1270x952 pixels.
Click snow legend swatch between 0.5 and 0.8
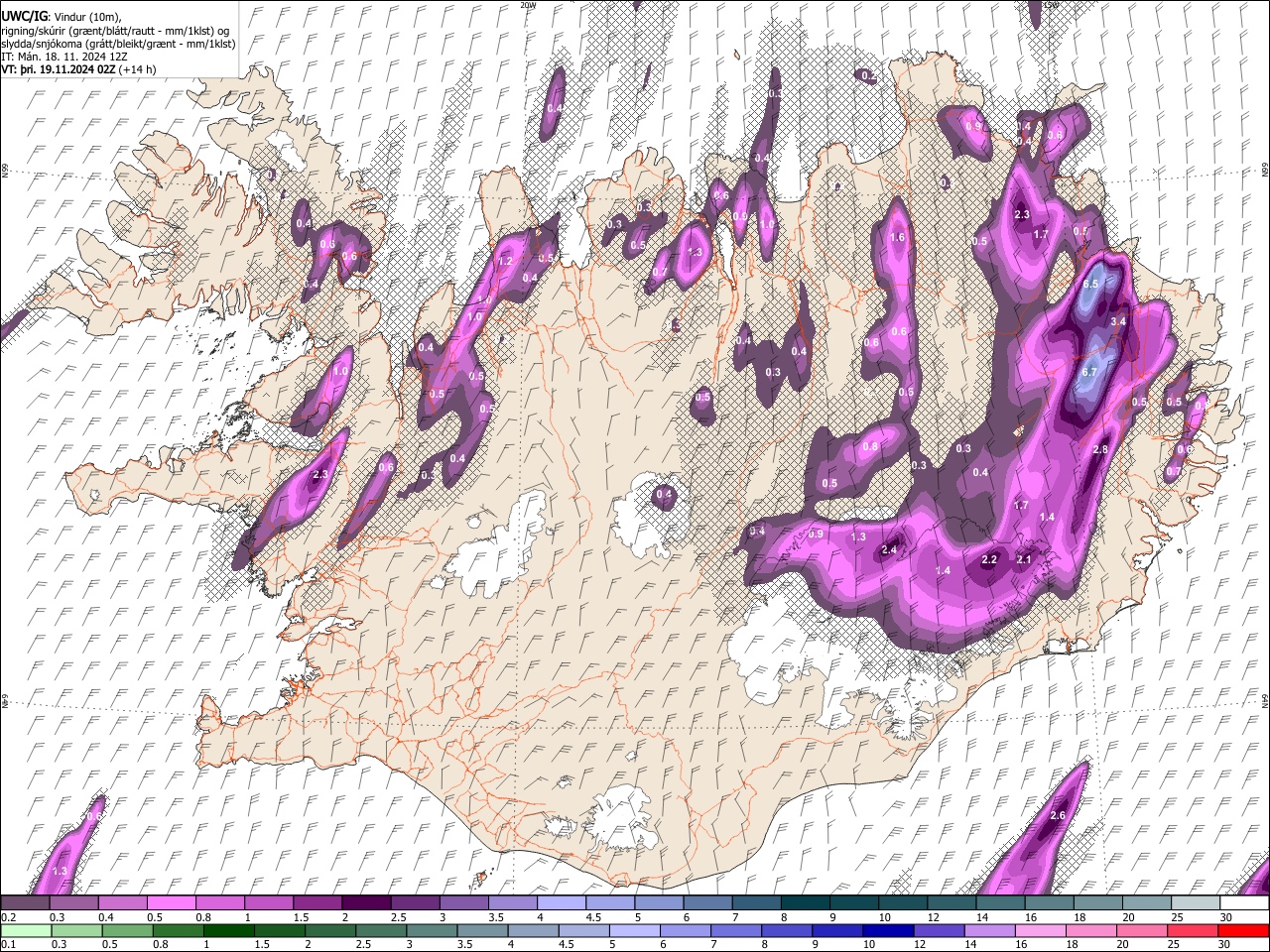point(171,903)
